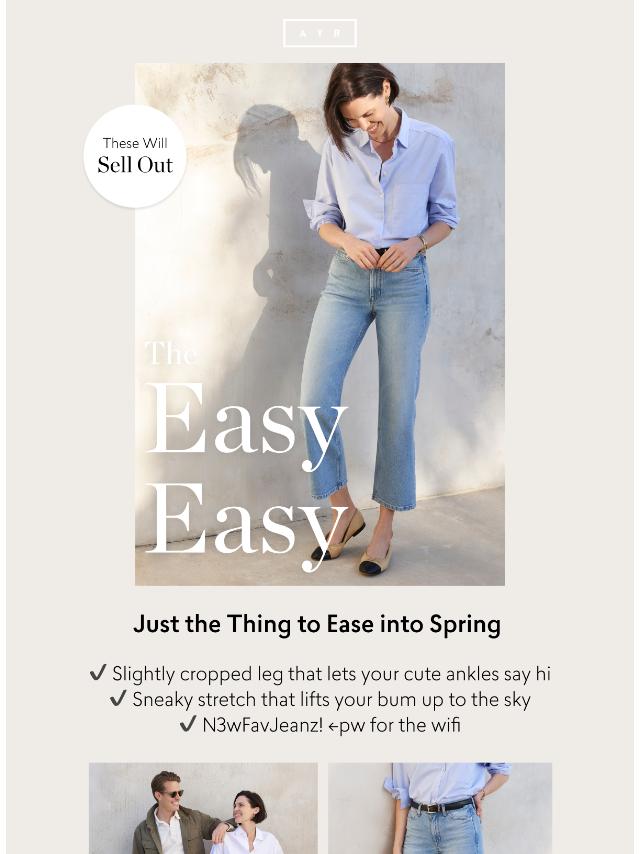640x854 pixels.
Task: Open the belted jeans close-up thumbnail
Action: pos(440,808)
